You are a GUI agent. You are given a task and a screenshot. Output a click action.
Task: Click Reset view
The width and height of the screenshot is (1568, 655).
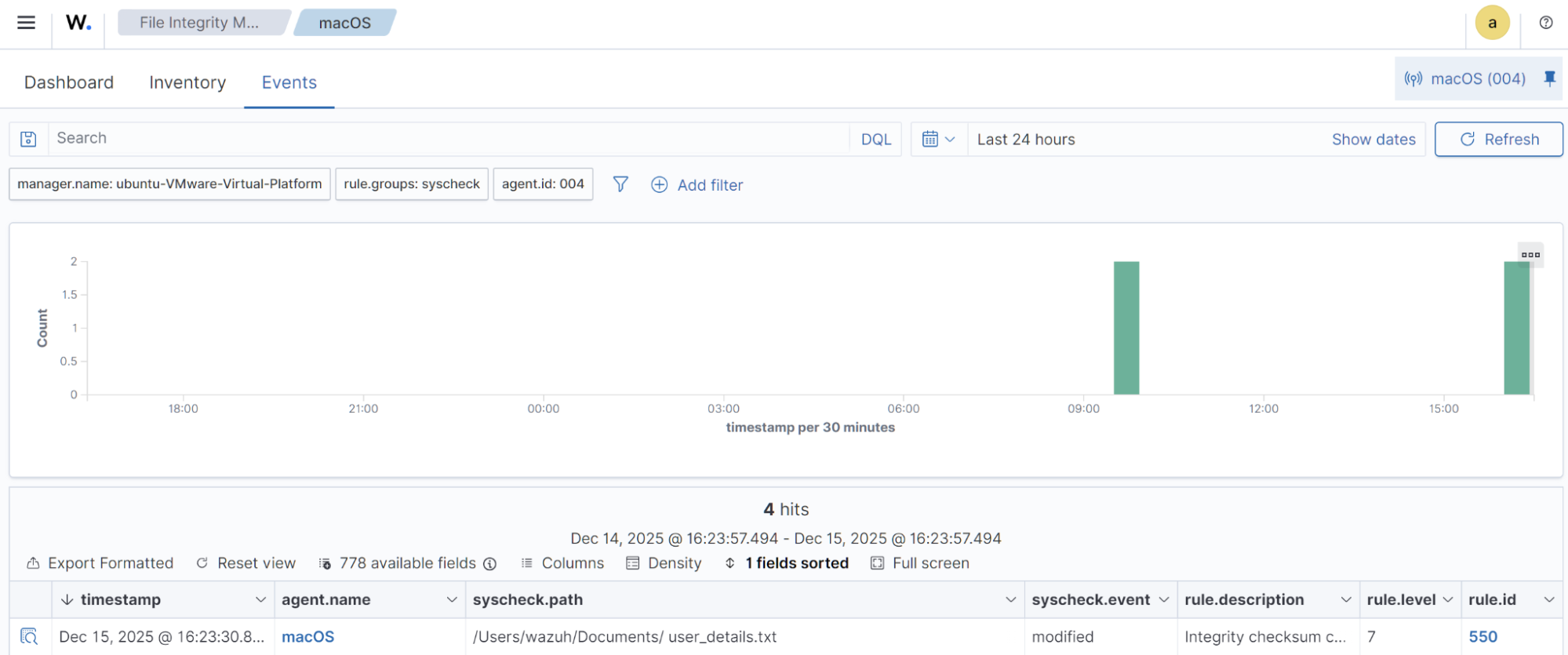pyautogui.click(x=246, y=563)
